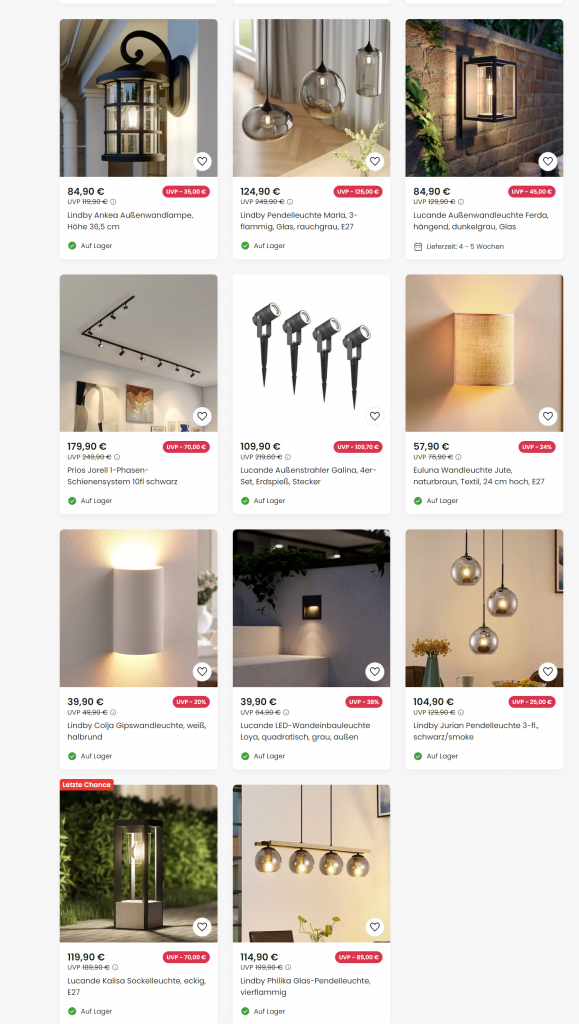Wishlist the Lindby Colja Gipswandleuchte

pyautogui.click(x=202, y=671)
